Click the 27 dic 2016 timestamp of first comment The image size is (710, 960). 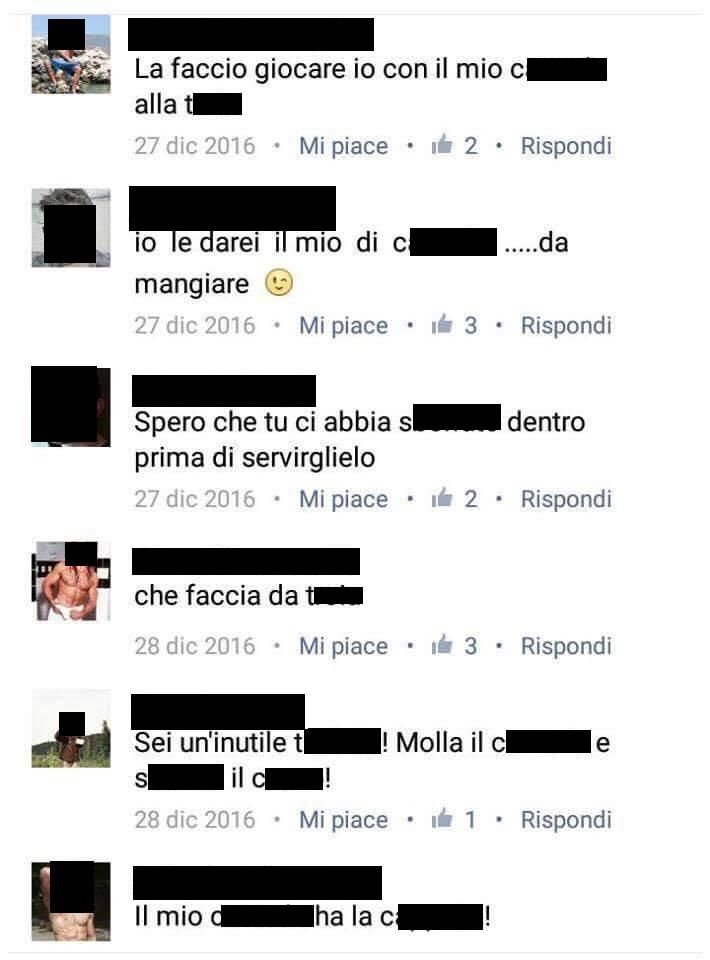195,146
